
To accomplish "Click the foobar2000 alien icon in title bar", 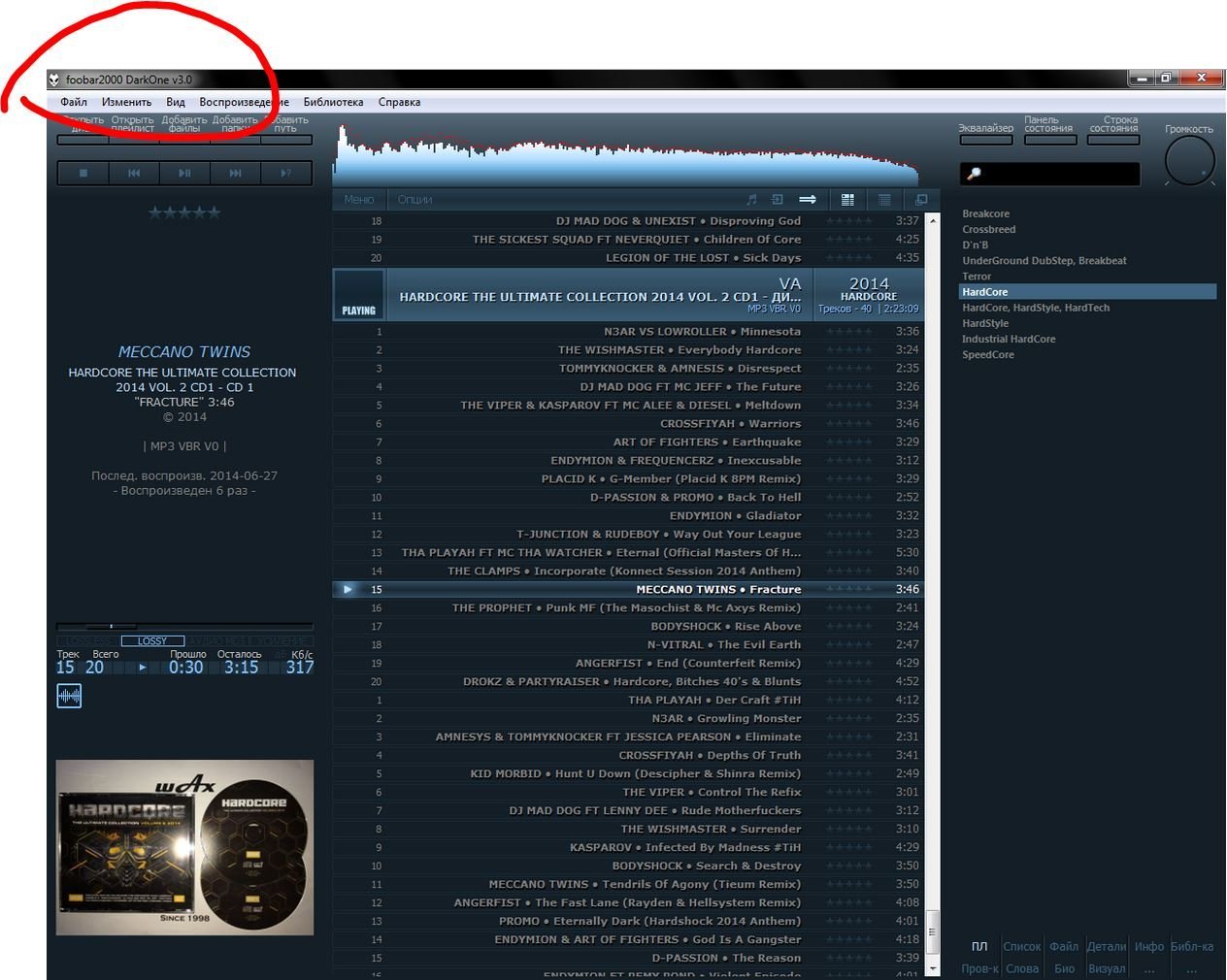I will click(x=55, y=80).
